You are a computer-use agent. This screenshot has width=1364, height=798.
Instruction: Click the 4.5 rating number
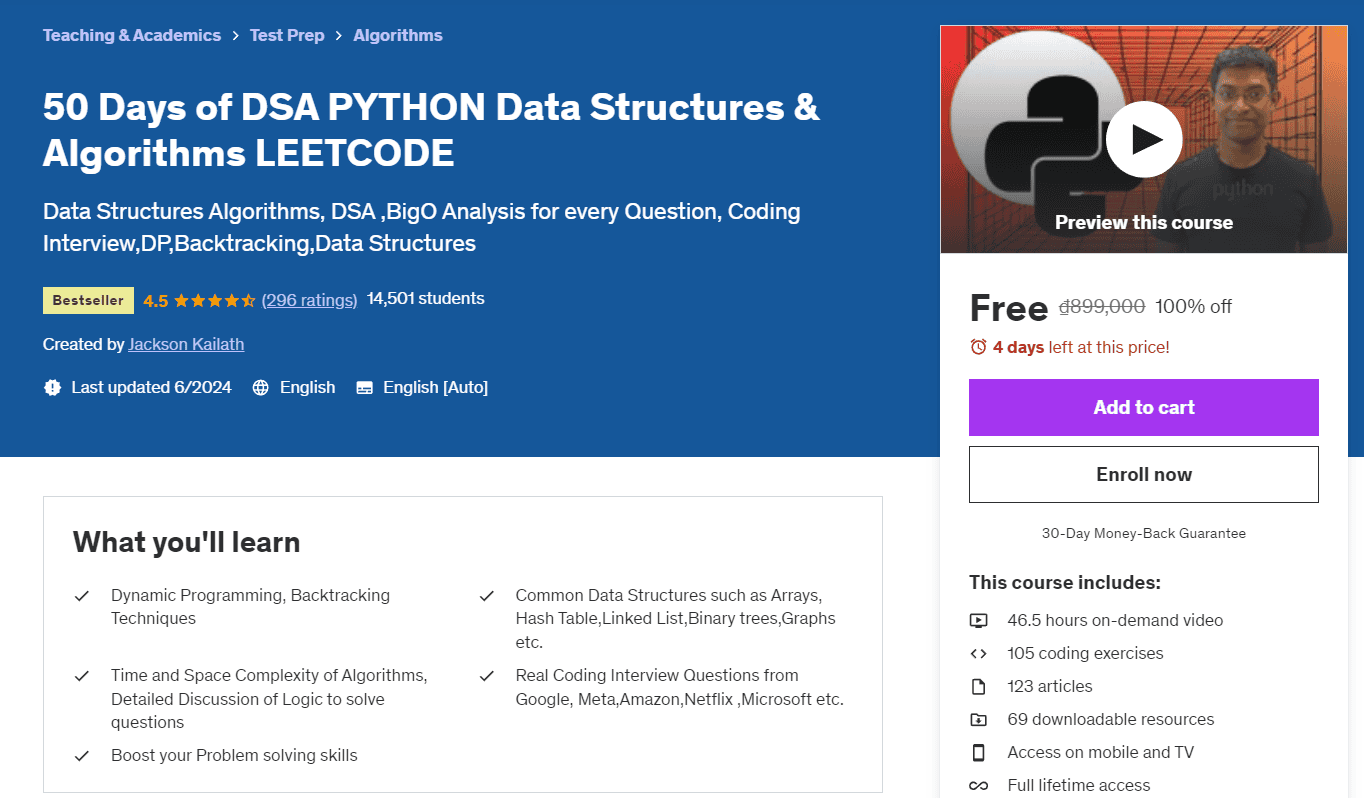tap(156, 300)
